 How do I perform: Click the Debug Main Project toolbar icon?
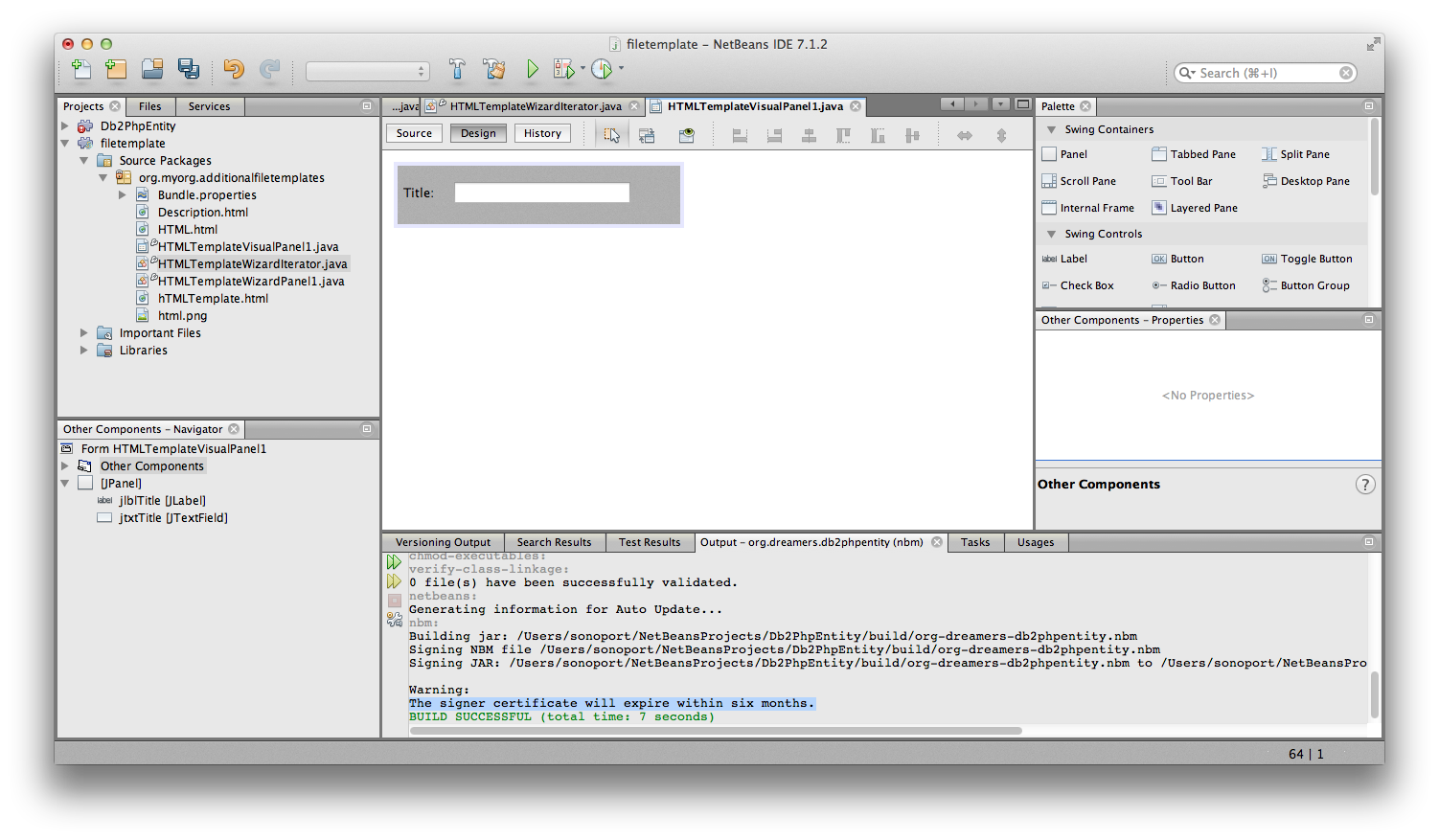pyautogui.click(x=563, y=69)
